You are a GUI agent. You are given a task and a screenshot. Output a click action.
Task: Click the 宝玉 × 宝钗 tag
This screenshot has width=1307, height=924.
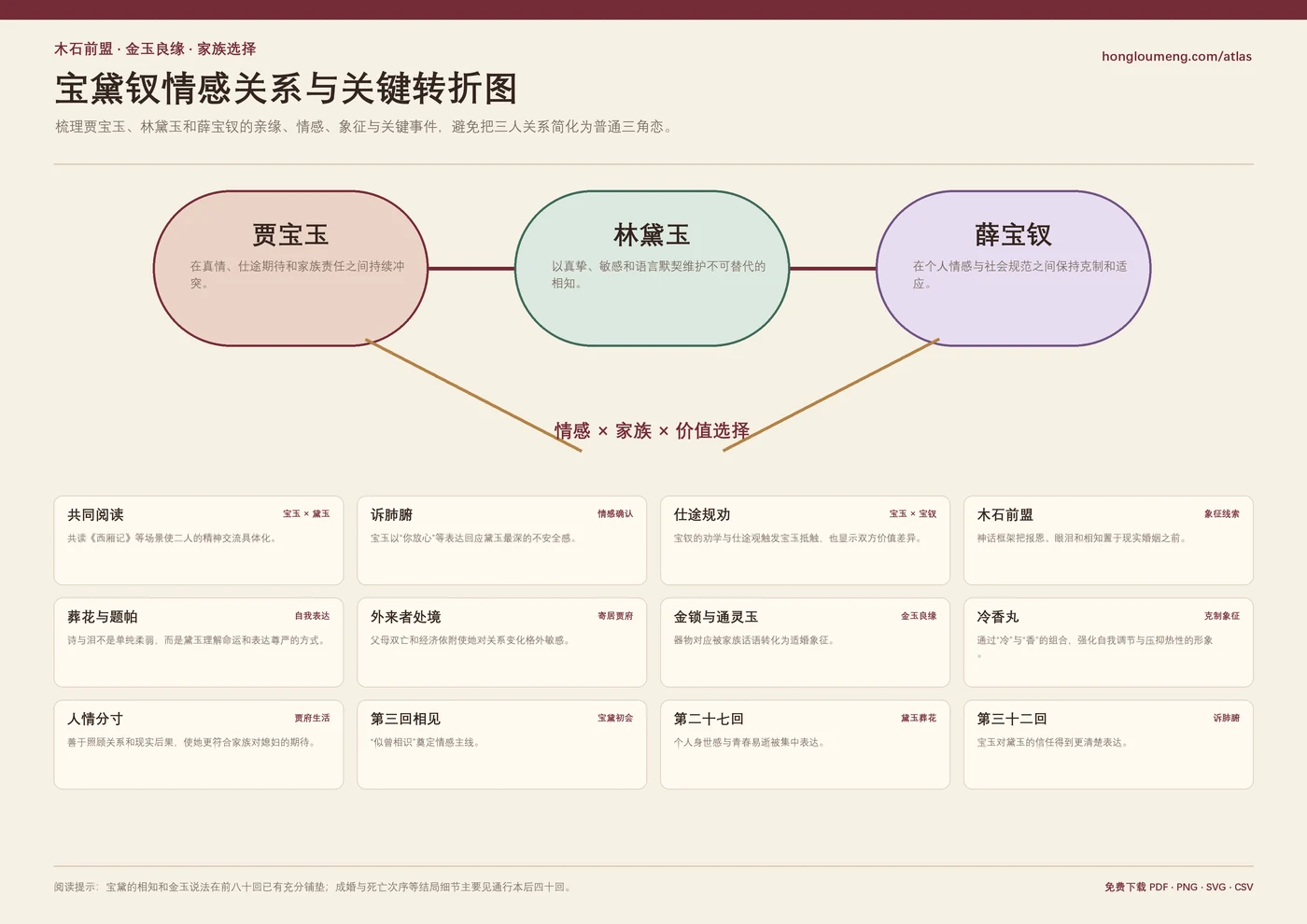point(913,514)
